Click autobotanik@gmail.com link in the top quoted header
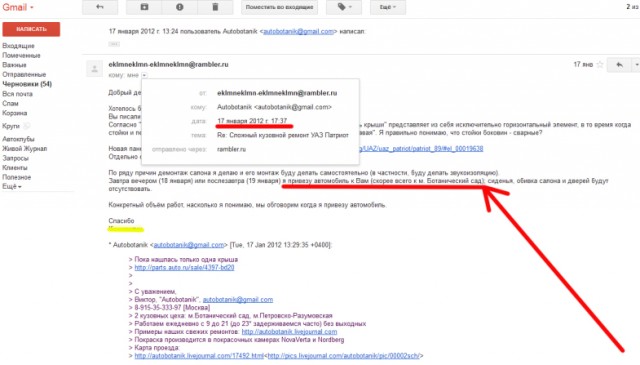The image size is (640, 365). point(298,31)
